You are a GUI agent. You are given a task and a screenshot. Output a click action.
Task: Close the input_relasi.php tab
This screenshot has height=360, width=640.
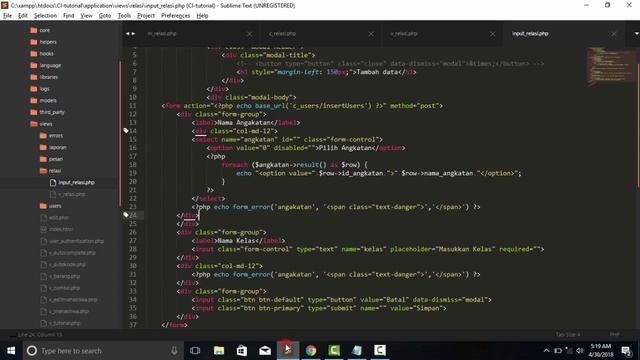coord(614,34)
